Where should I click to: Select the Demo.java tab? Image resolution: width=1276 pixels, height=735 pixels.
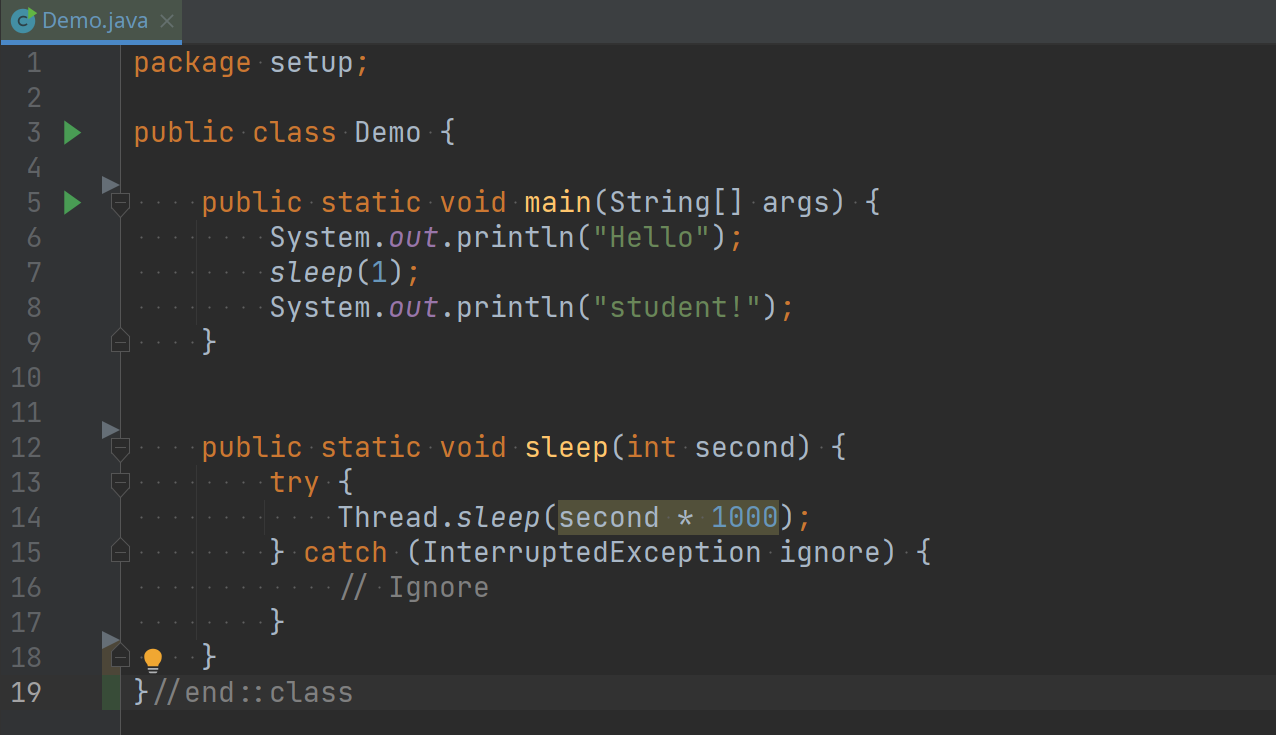tap(95, 21)
